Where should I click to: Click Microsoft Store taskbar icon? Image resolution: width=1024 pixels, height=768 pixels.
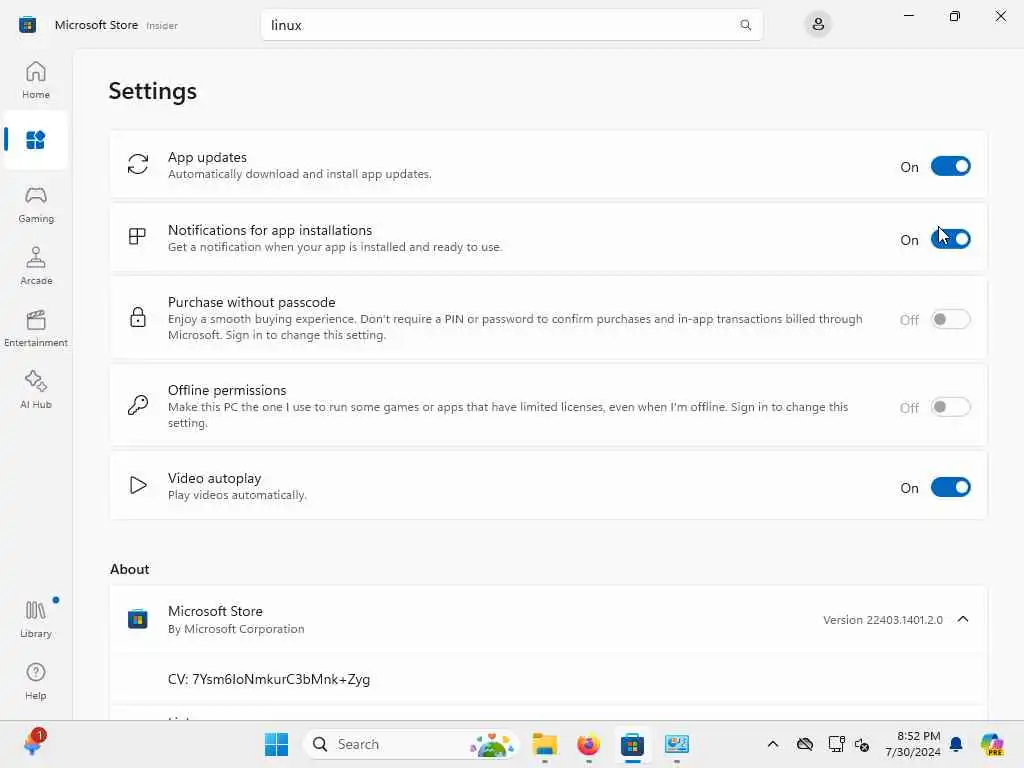632,744
